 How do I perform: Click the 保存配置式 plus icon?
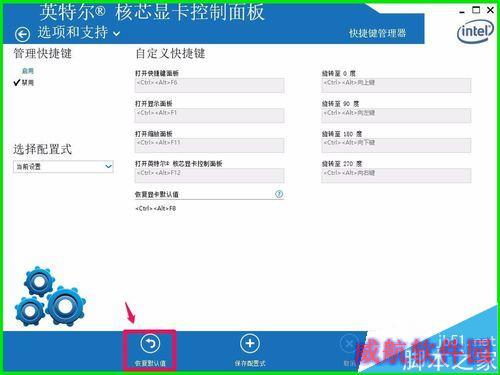click(250, 343)
